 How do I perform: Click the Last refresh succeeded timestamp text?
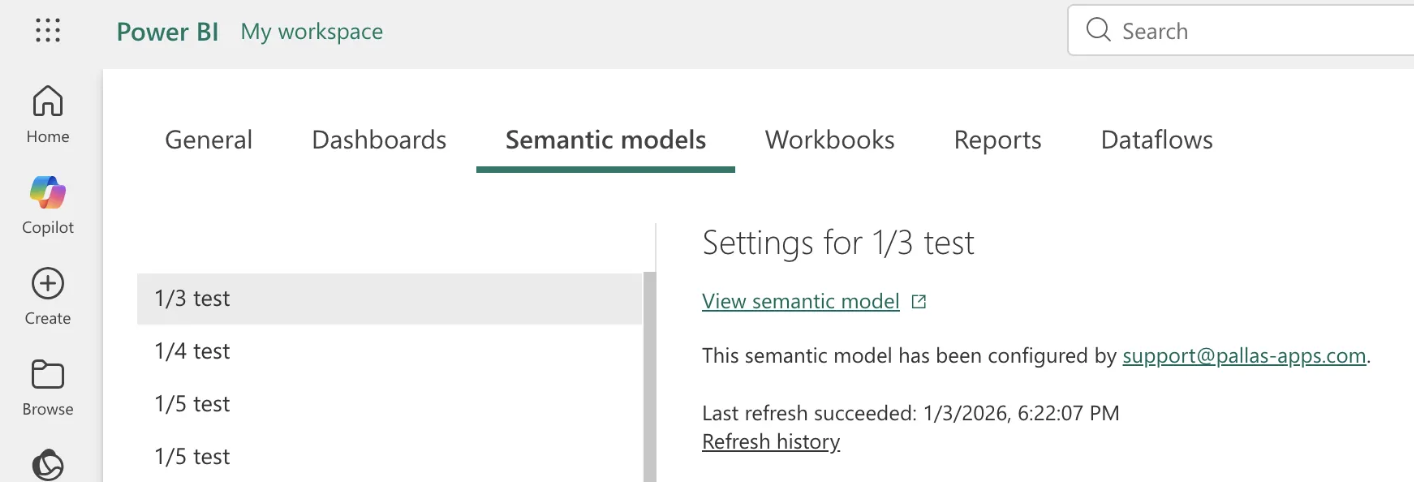911,412
